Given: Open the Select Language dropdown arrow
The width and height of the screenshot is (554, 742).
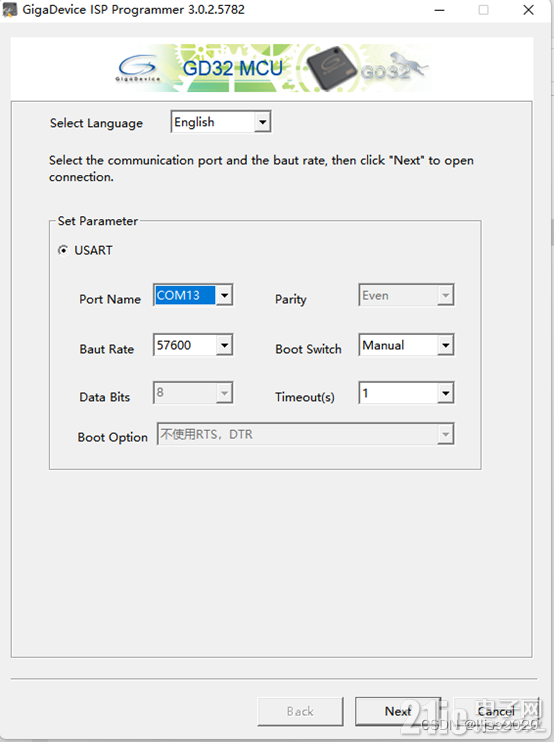Looking at the screenshot, I should [262, 123].
